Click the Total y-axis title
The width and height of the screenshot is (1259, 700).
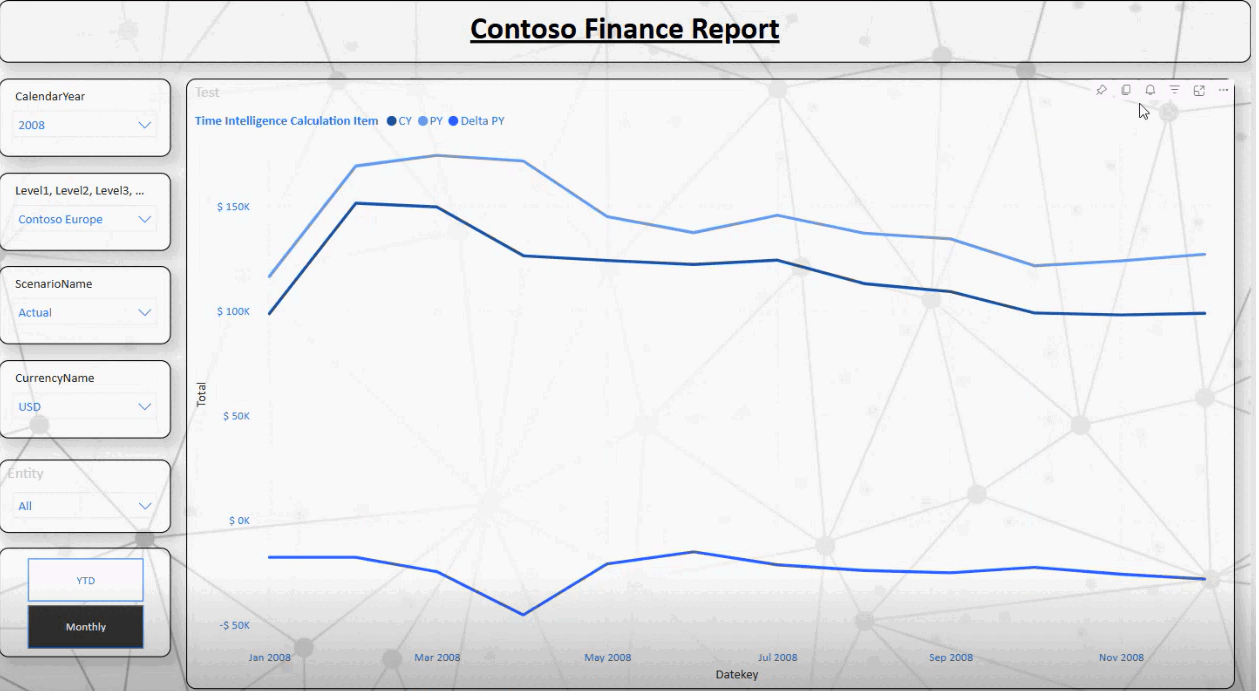point(202,394)
